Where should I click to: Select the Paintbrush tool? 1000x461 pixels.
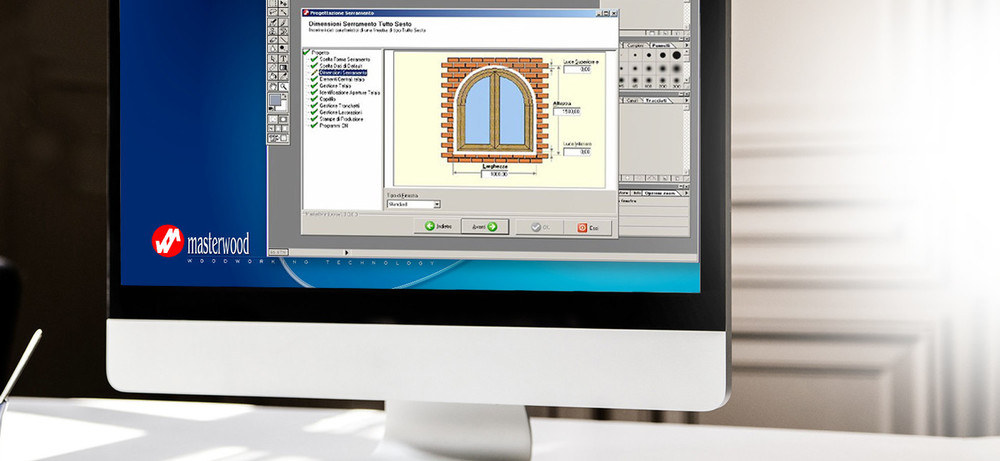[x=283, y=22]
